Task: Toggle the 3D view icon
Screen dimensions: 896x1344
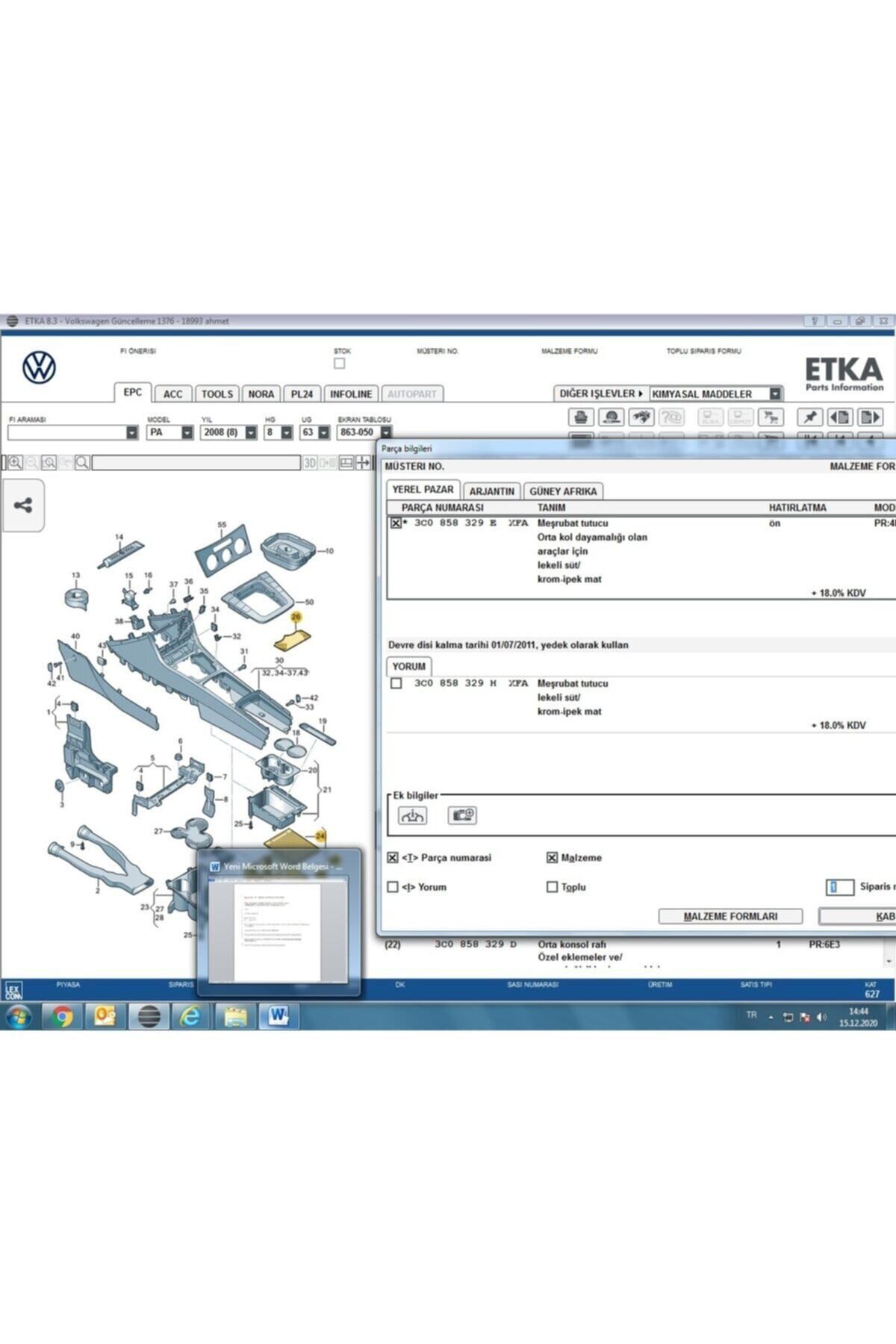Action: pyautogui.click(x=310, y=463)
